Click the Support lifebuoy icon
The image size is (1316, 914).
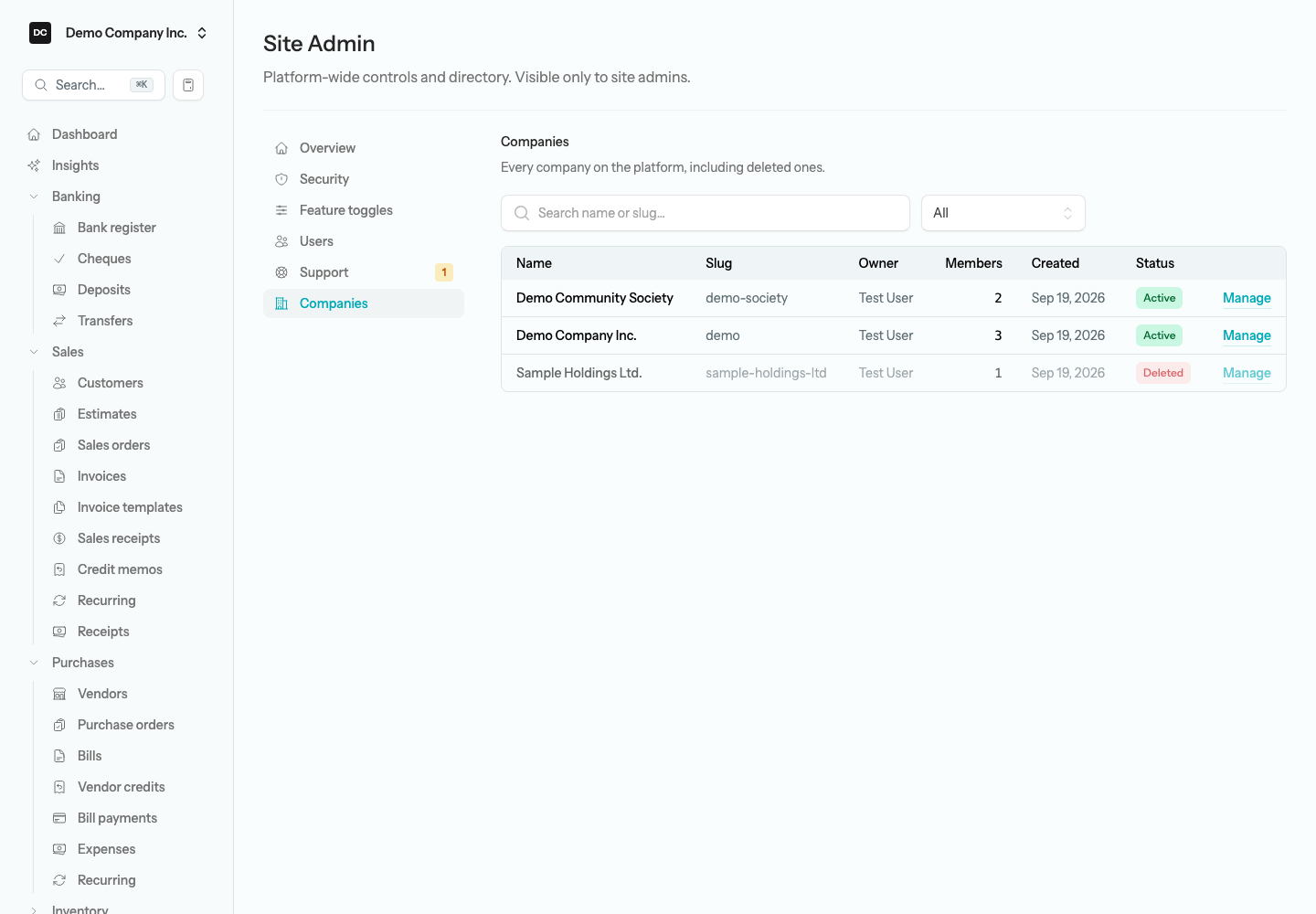[281, 272]
